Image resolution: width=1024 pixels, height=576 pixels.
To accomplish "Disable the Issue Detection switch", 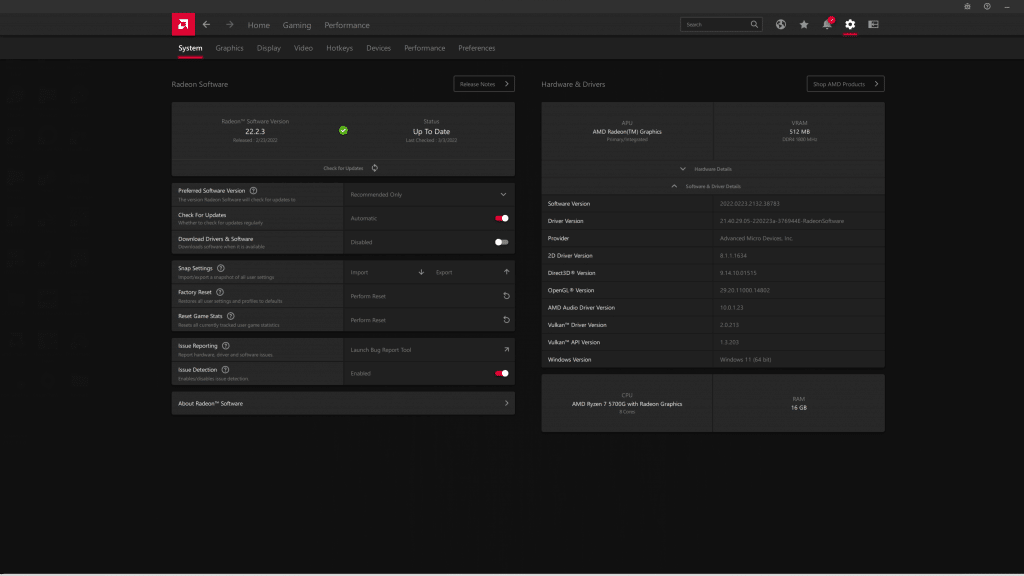I will pos(502,374).
